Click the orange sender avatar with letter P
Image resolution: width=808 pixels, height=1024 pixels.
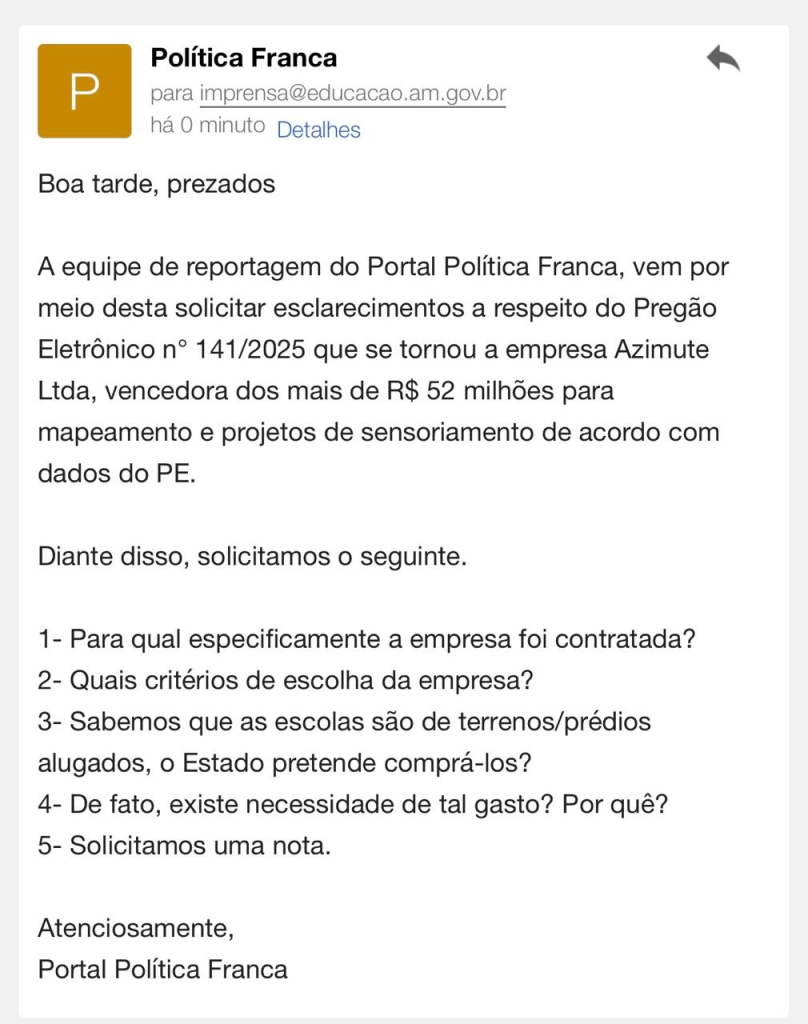[x=84, y=91]
